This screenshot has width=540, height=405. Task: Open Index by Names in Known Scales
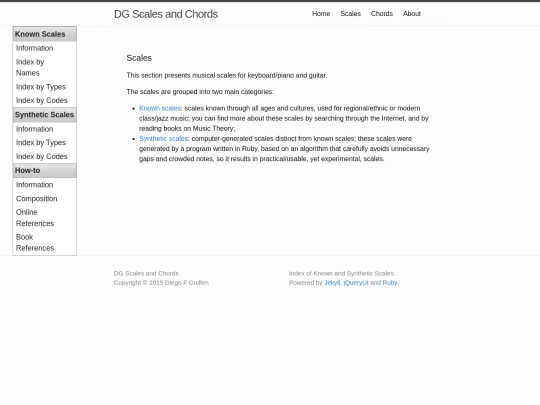coord(30,68)
